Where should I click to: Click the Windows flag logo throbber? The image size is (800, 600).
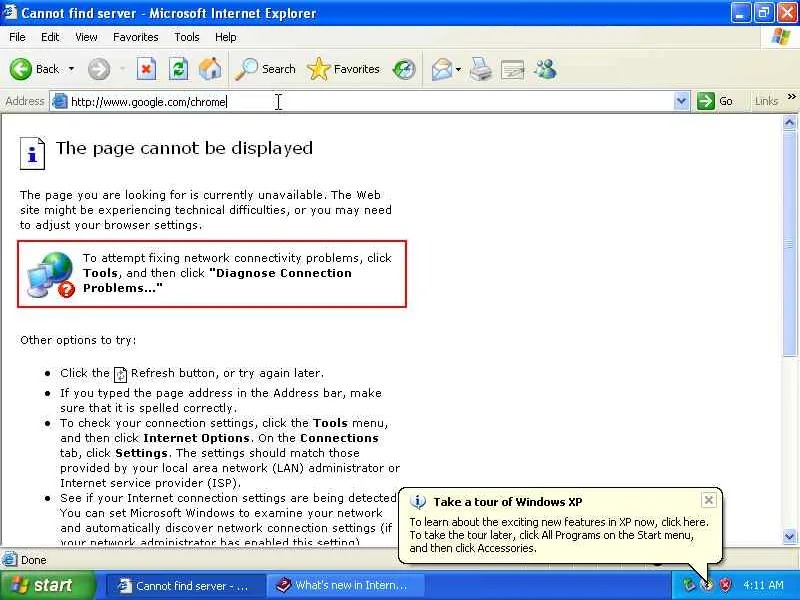[x=781, y=37]
